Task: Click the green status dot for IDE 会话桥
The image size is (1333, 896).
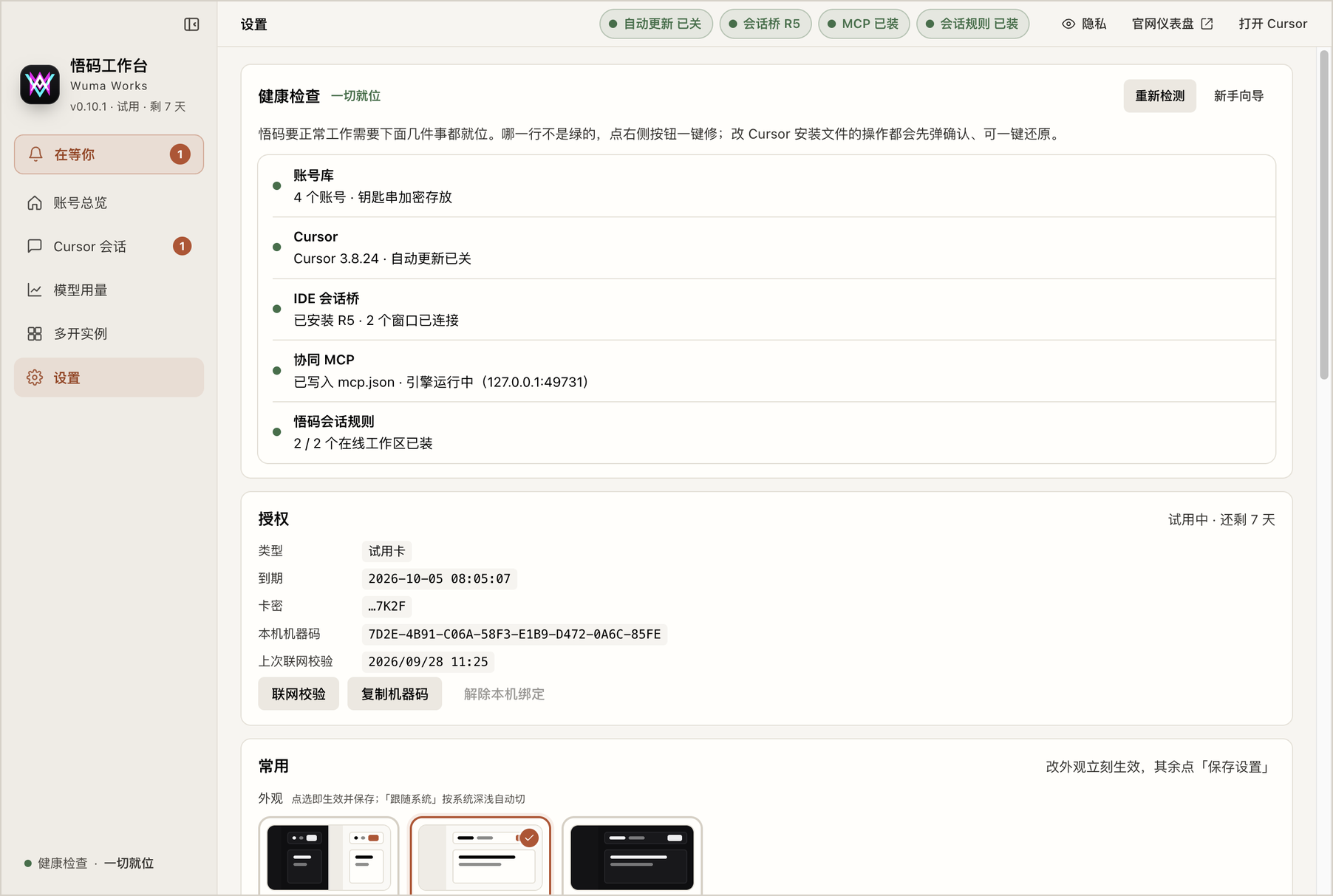Action: pyautogui.click(x=277, y=309)
